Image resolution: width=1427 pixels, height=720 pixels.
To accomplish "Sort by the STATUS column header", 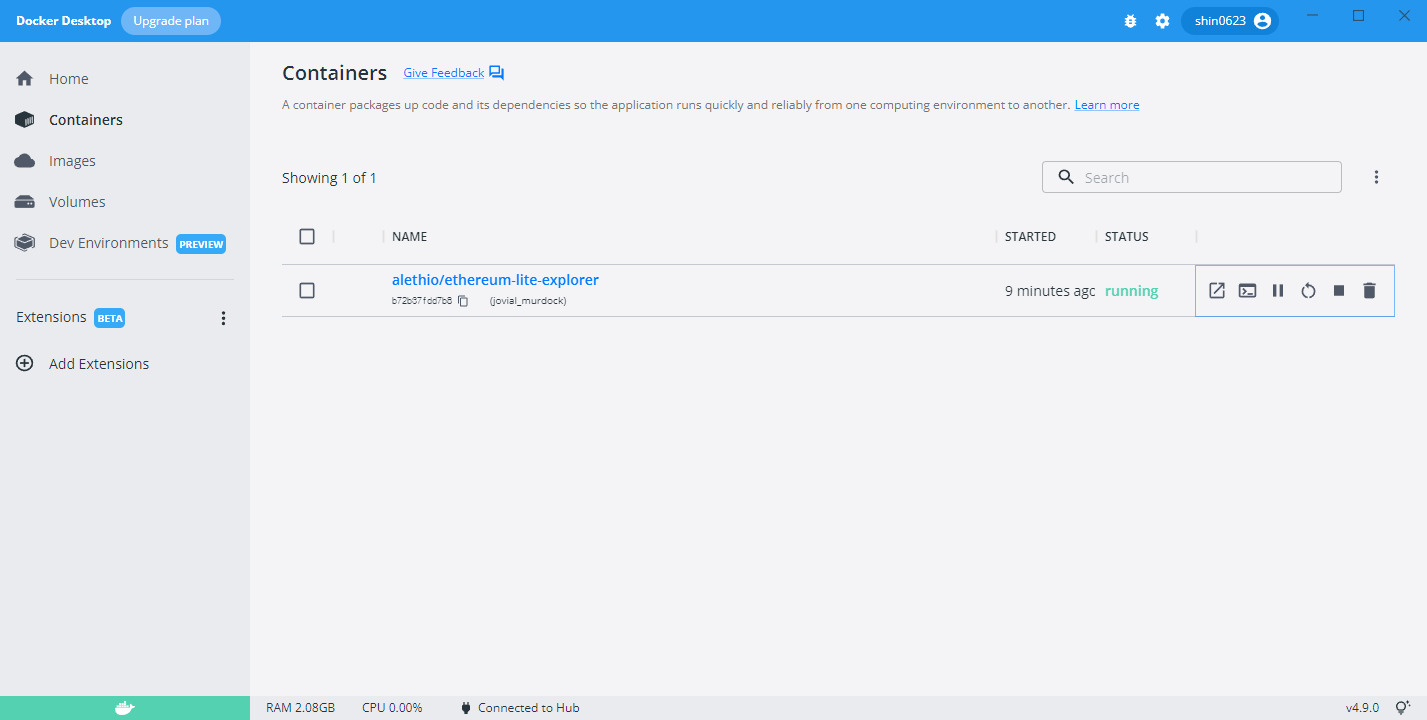I will point(1127,237).
